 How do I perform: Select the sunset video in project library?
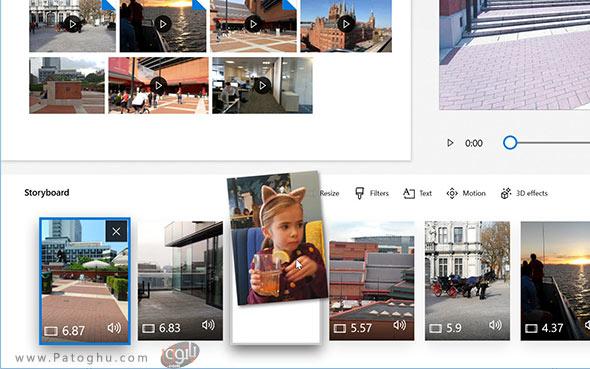point(163,25)
